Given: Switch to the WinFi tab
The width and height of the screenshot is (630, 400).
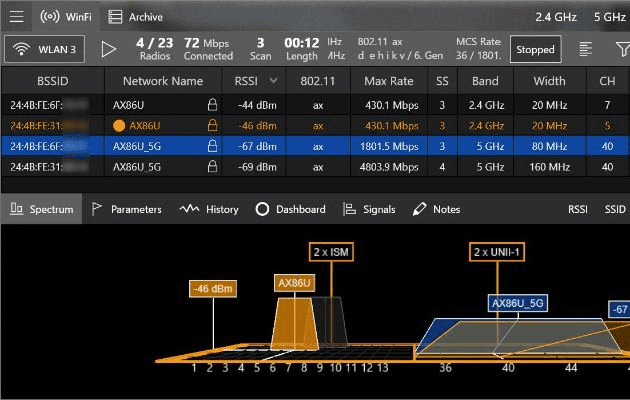Looking at the screenshot, I should [x=63, y=17].
